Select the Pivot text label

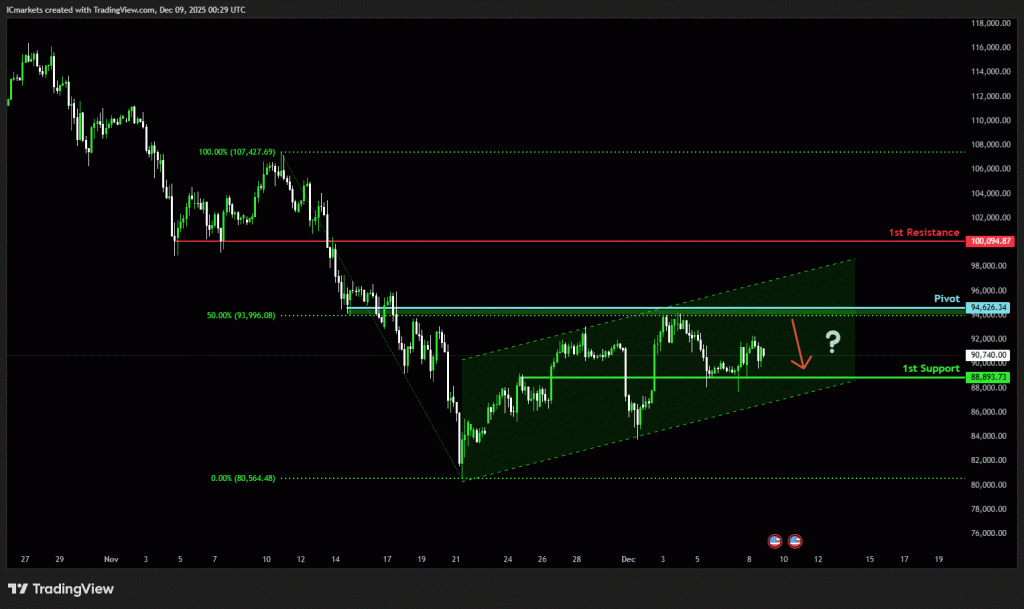point(946,299)
